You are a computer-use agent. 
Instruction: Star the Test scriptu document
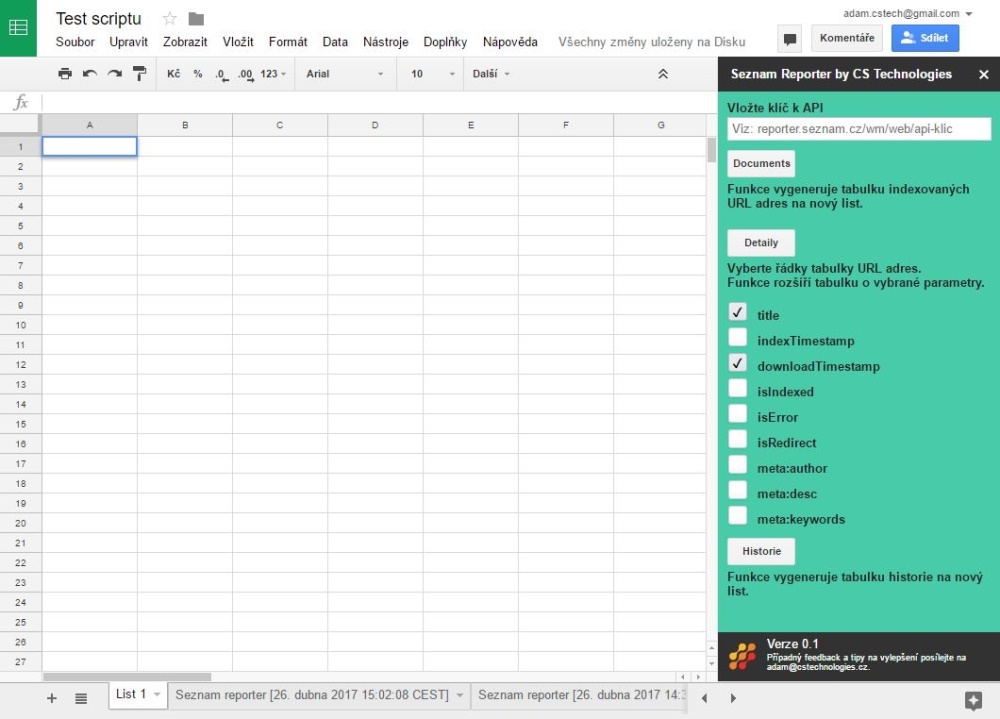(x=169, y=19)
